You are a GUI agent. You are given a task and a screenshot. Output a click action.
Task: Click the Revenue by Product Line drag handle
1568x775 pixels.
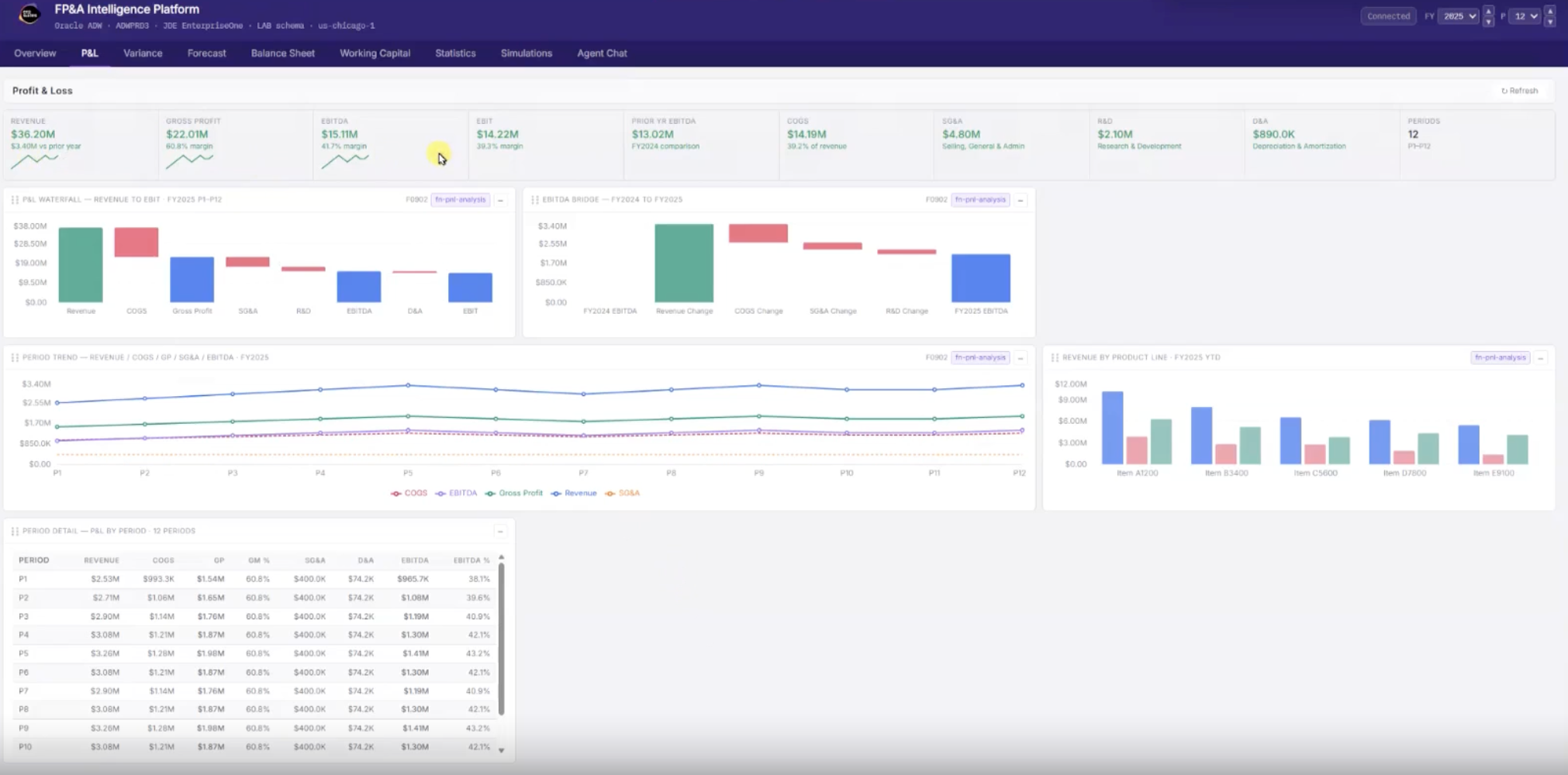point(1055,358)
